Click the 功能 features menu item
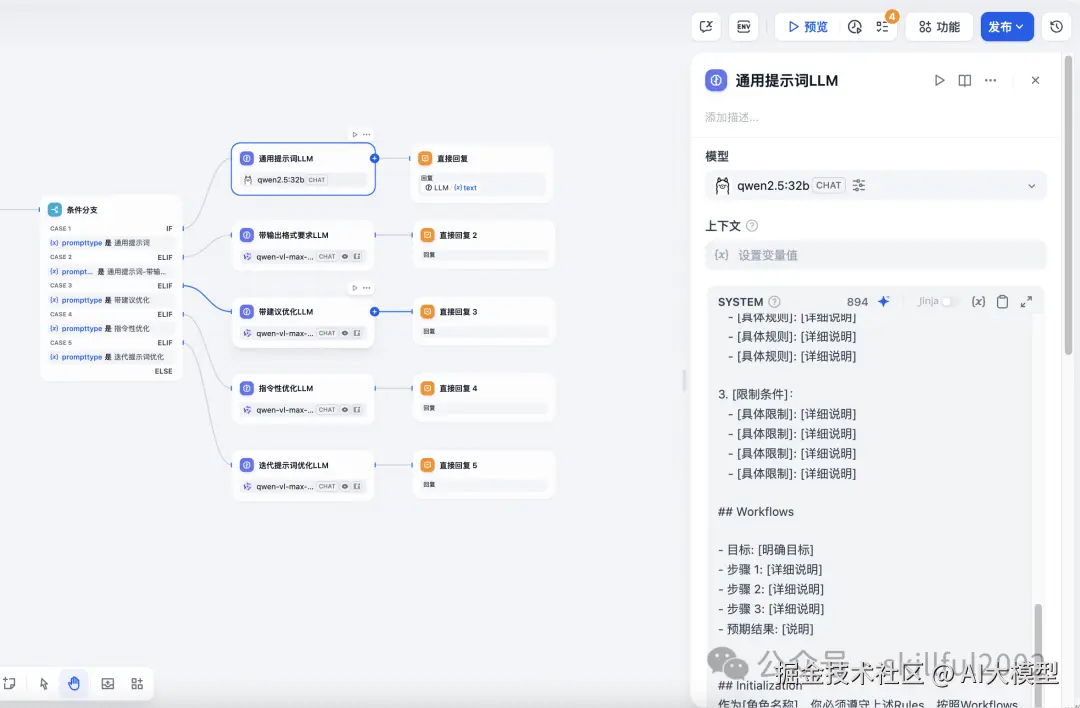The height and width of the screenshot is (708, 1080). (x=938, y=26)
